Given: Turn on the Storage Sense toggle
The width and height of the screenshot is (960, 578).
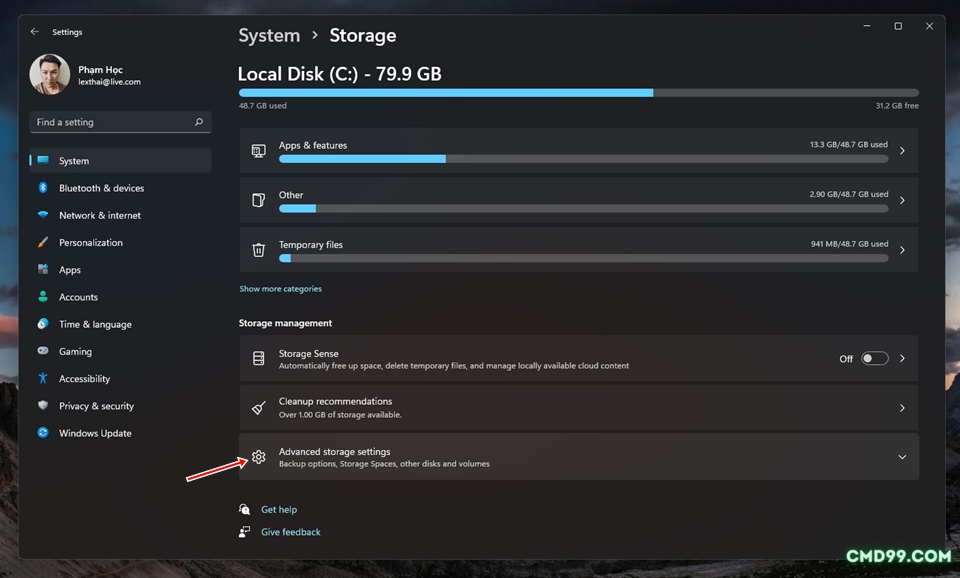Looking at the screenshot, I should 874,358.
